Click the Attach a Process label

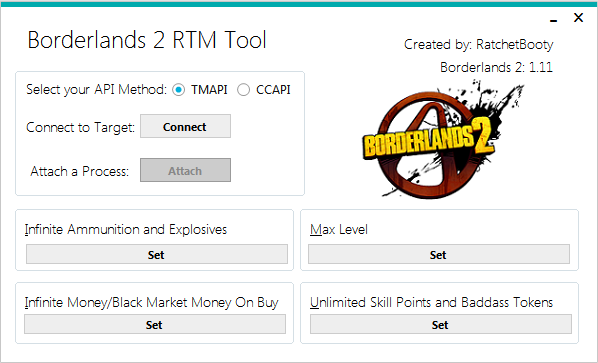pos(80,172)
